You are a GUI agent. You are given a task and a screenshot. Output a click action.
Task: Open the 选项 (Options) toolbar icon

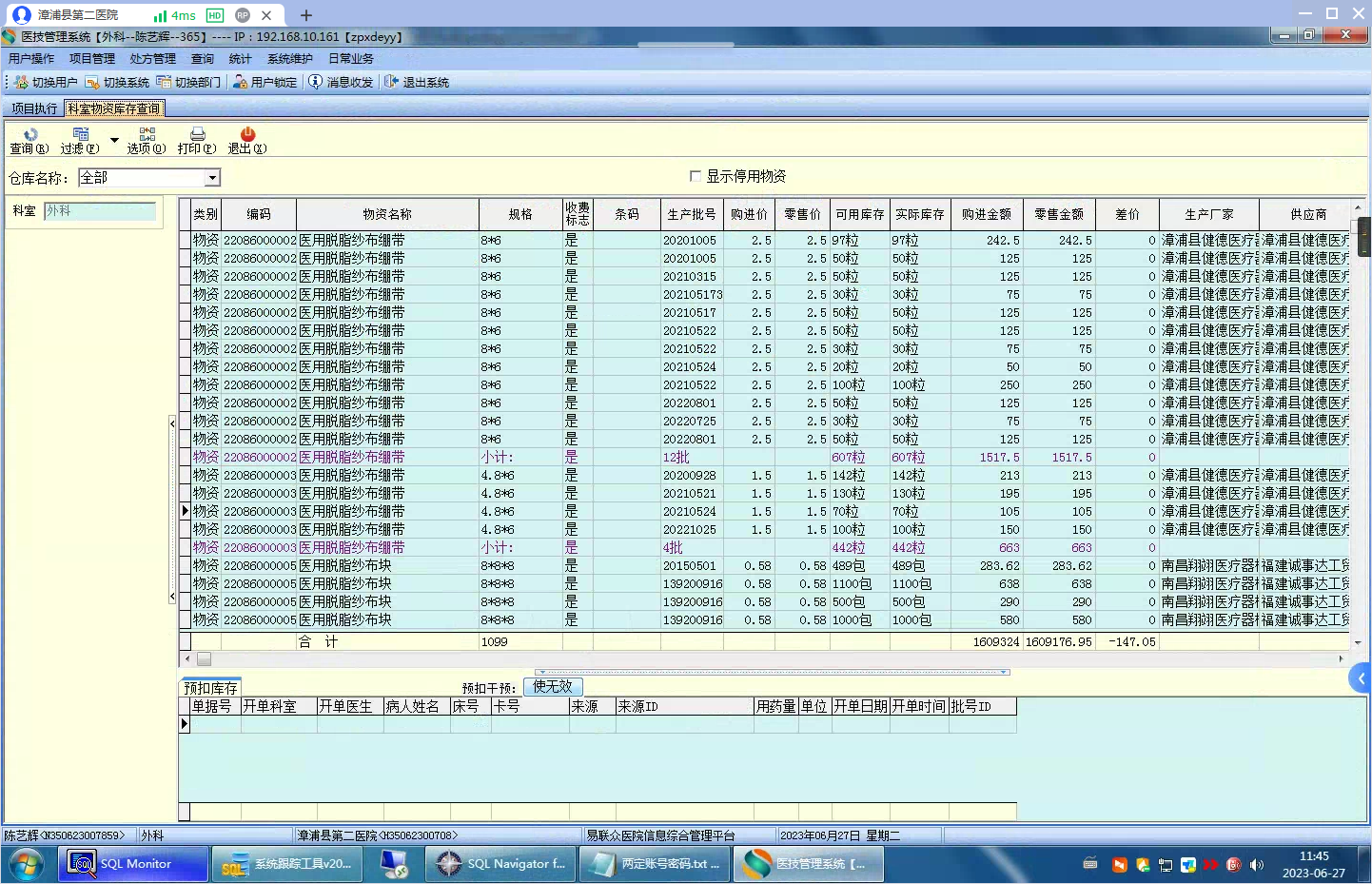pos(147,140)
